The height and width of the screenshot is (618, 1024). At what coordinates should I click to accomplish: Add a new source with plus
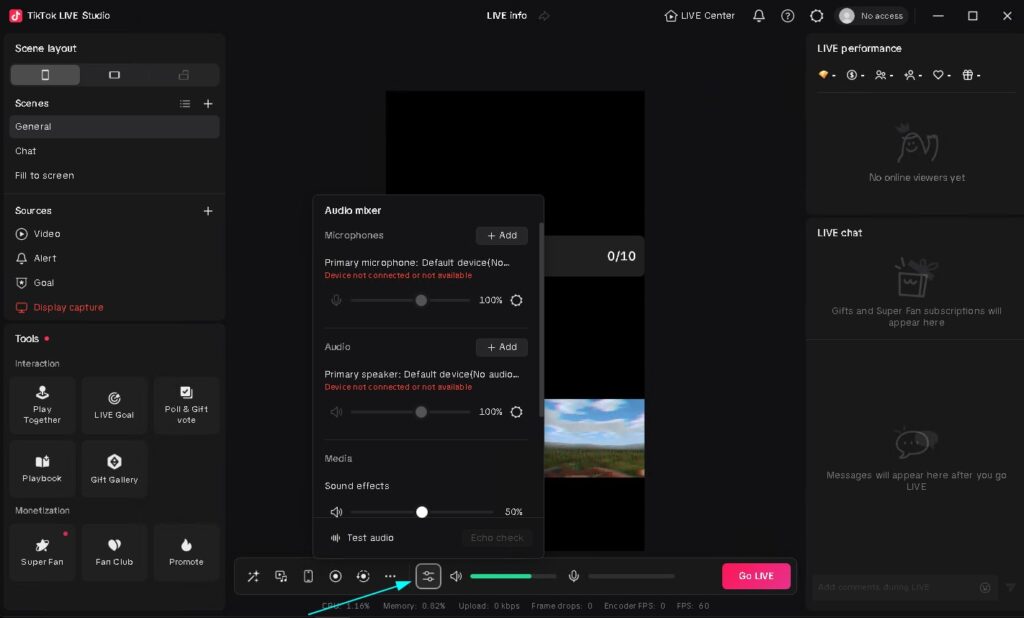pyautogui.click(x=208, y=211)
